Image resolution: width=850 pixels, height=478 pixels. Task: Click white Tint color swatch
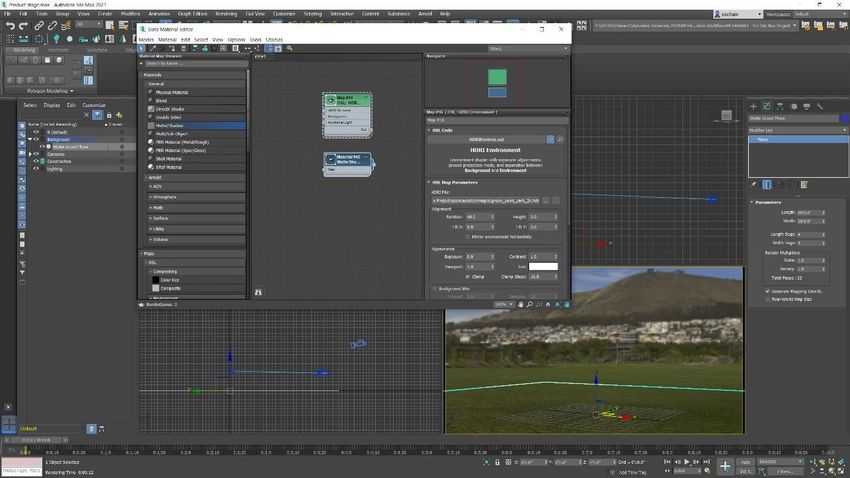pyautogui.click(x=543, y=266)
